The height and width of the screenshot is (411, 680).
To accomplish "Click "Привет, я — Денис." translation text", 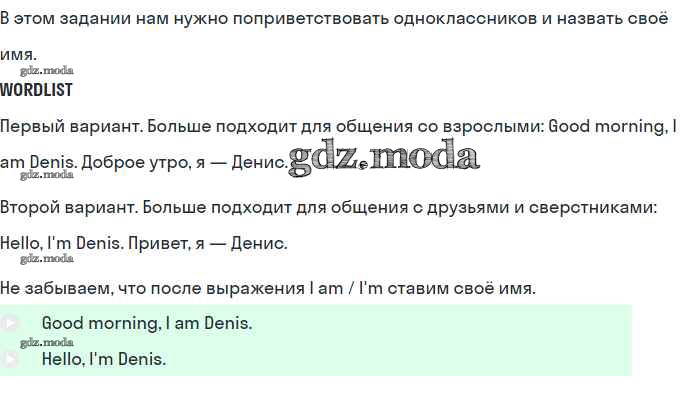I will [220, 242].
